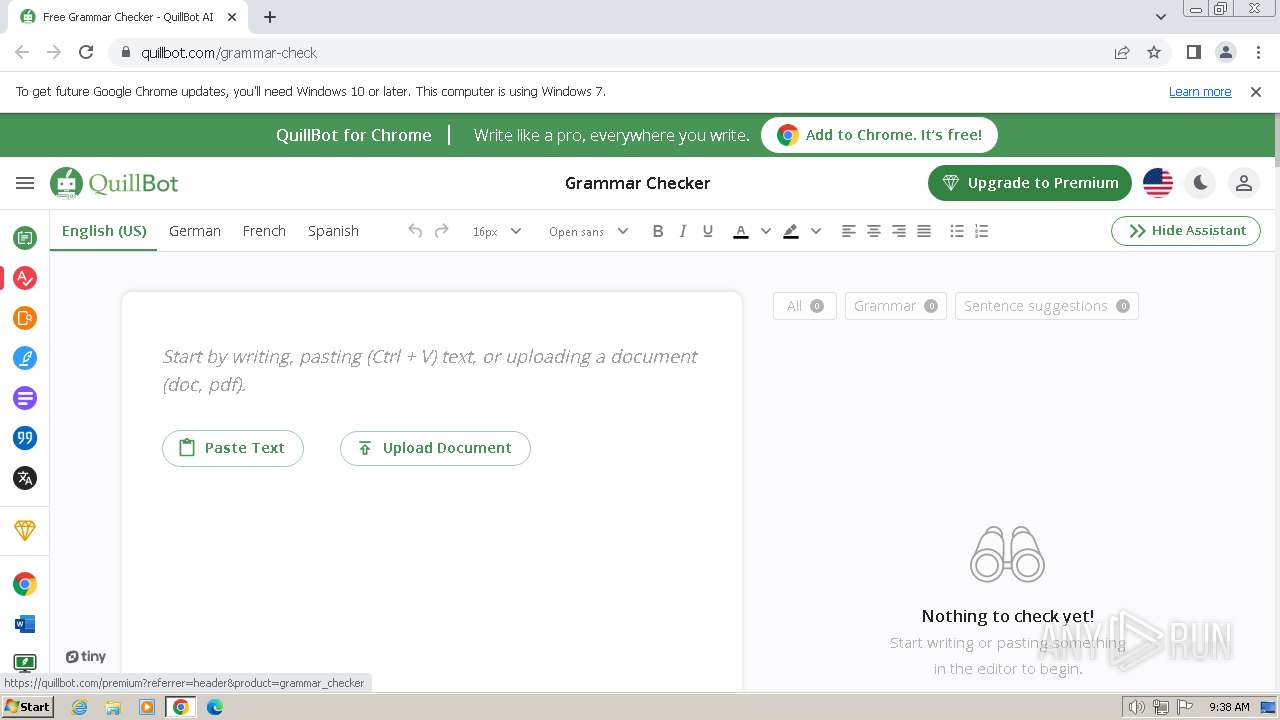Viewport: 1280px width, 720px height.
Task: Open the Citation Generator quotes icon
Action: 25,438
